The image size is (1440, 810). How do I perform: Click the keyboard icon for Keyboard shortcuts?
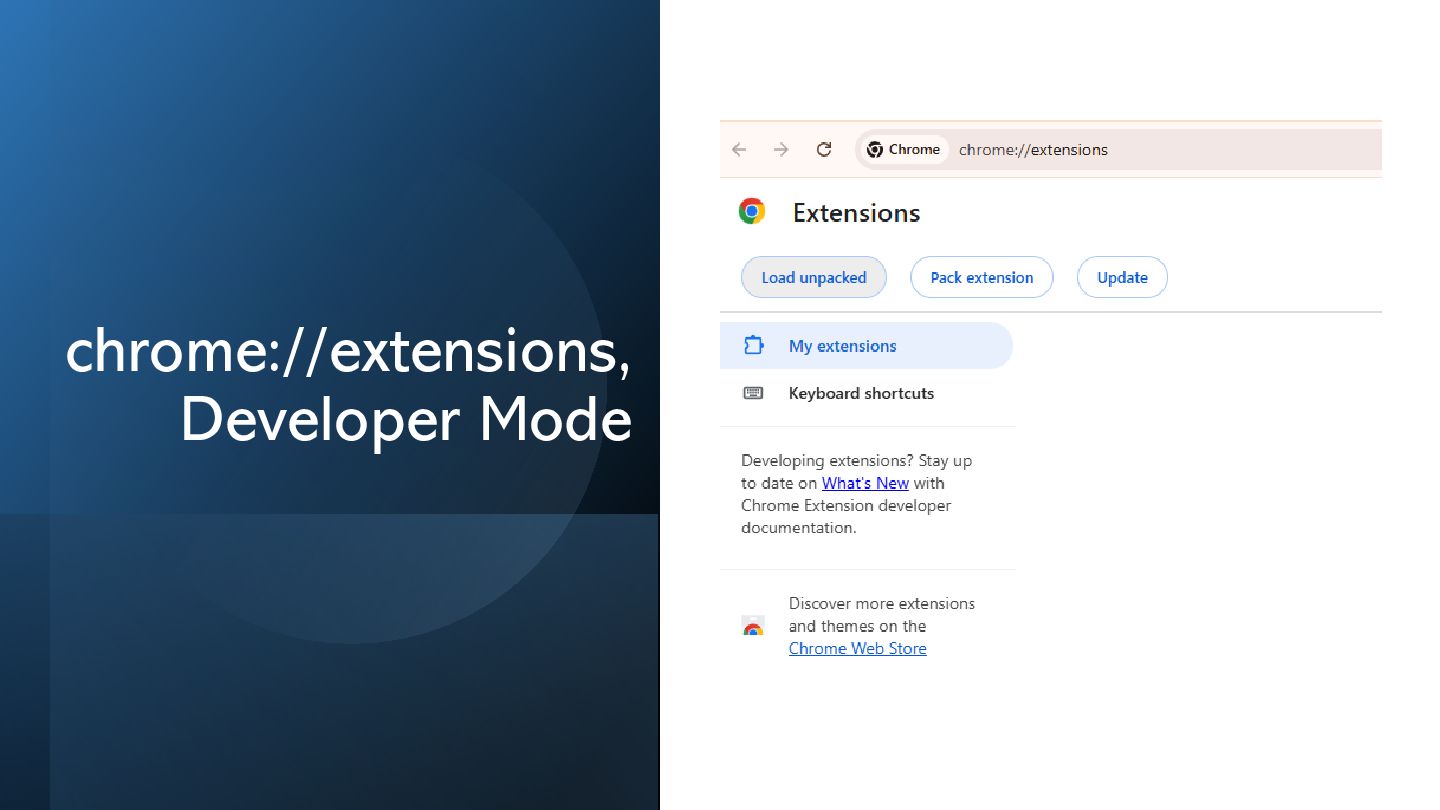[753, 393]
